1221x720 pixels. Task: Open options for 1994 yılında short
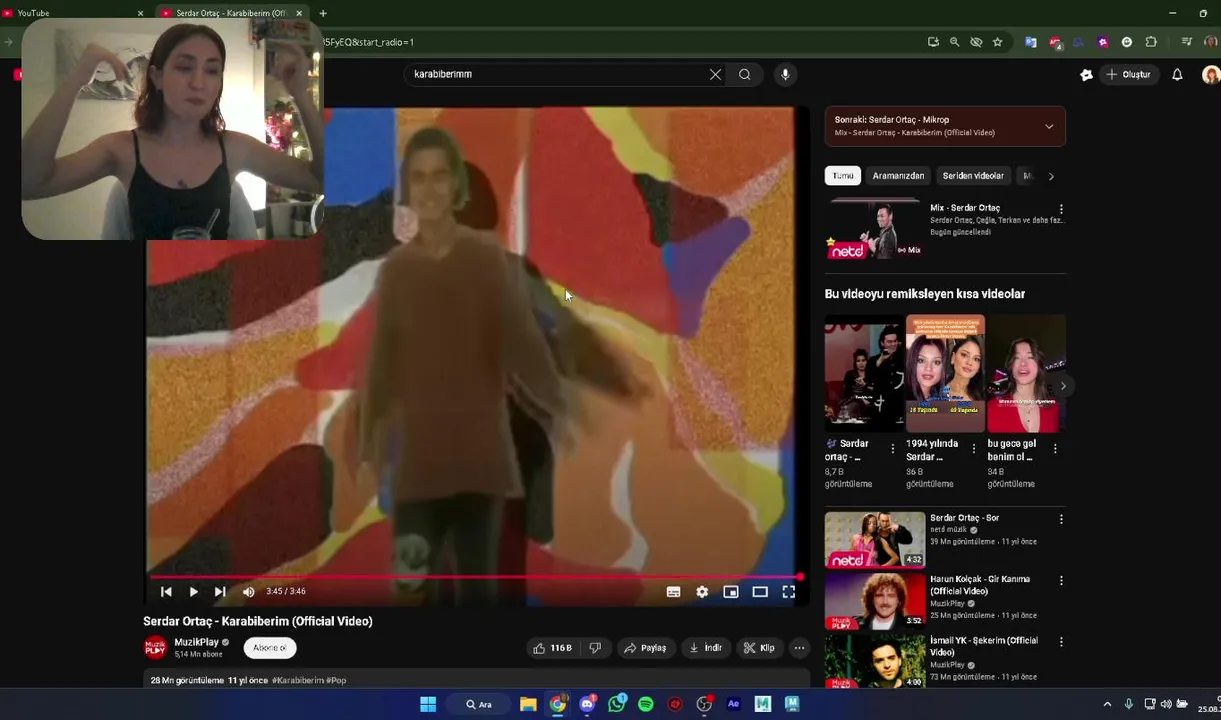click(x=974, y=449)
